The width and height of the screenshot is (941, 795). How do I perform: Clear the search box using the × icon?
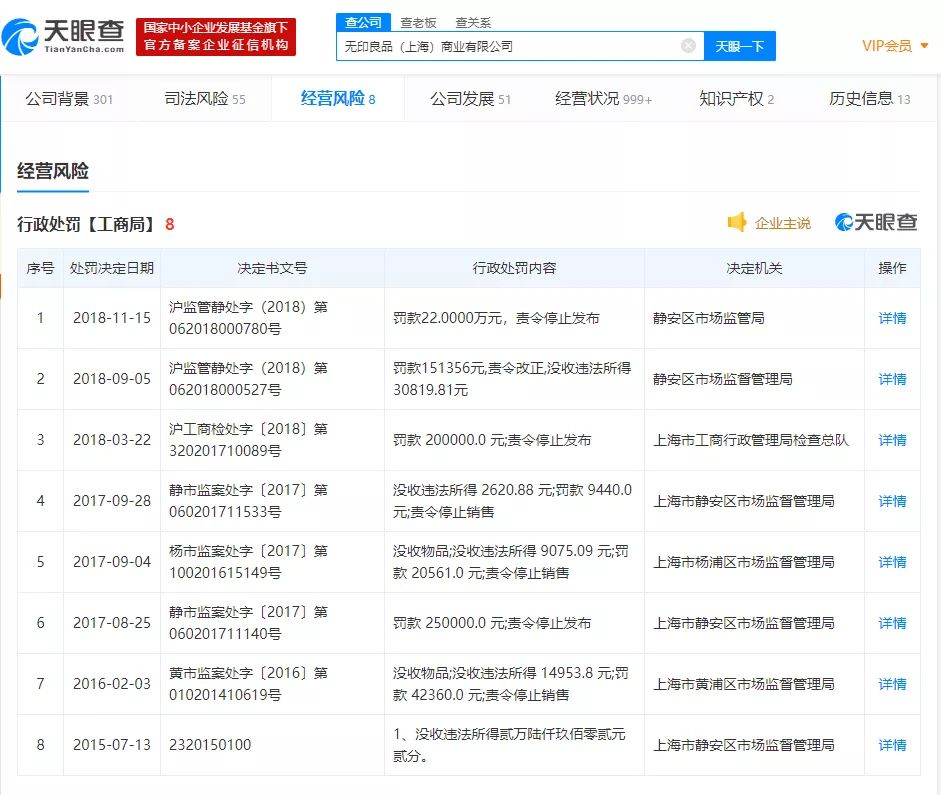686,45
